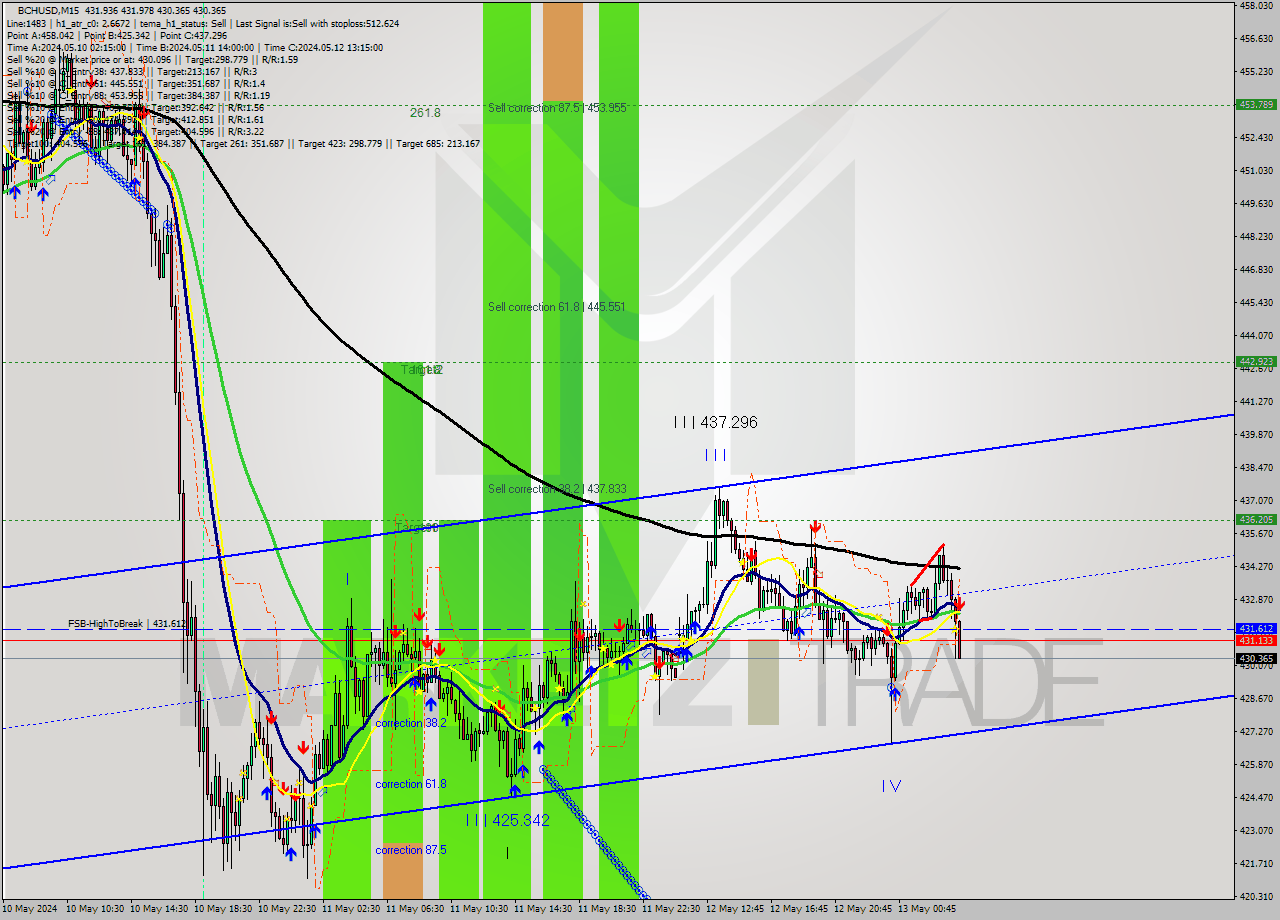Image resolution: width=1280 pixels, height=920 pixels.
Task: Click the '11 May 14:30' time label
Action: pyautogui.click(x=544, y=909)
